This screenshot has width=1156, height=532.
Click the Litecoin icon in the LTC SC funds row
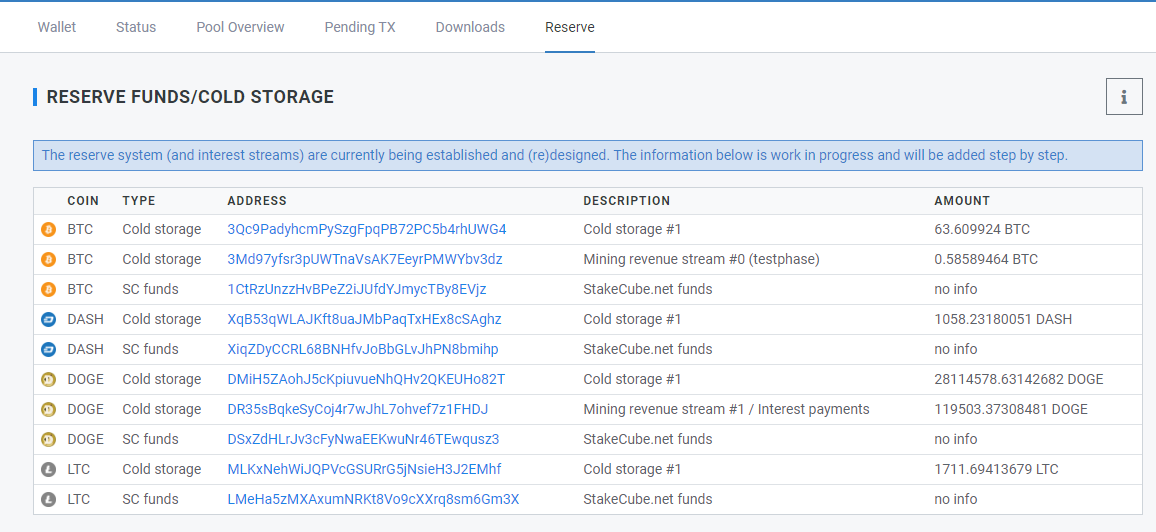(x=49, y=500)
